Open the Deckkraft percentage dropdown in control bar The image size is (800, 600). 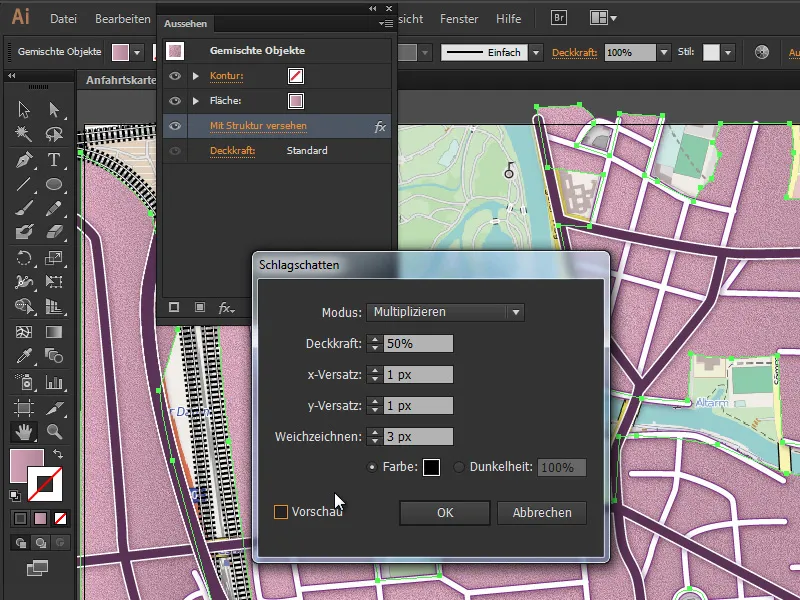point(664,52)
